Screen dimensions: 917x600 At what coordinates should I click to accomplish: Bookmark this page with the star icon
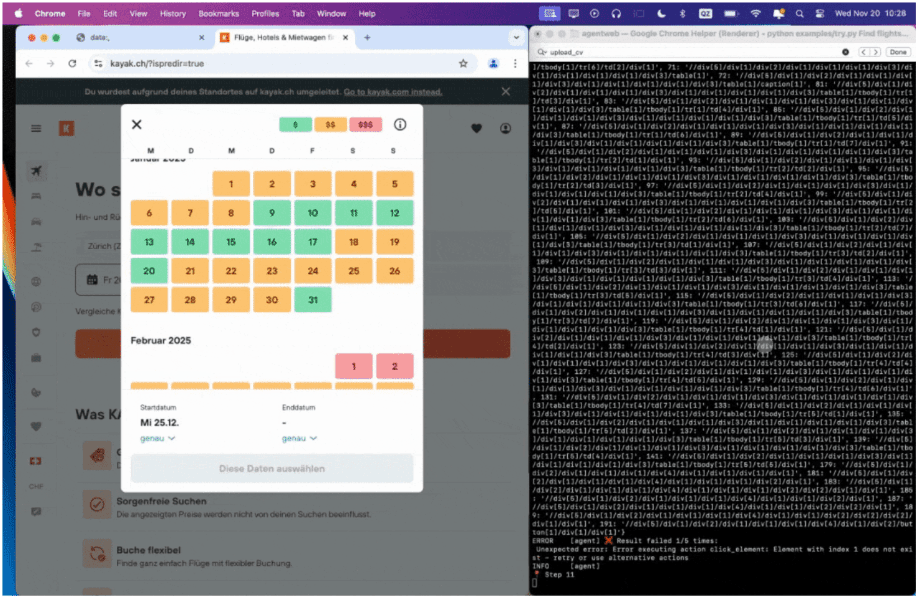coord(463,64)
